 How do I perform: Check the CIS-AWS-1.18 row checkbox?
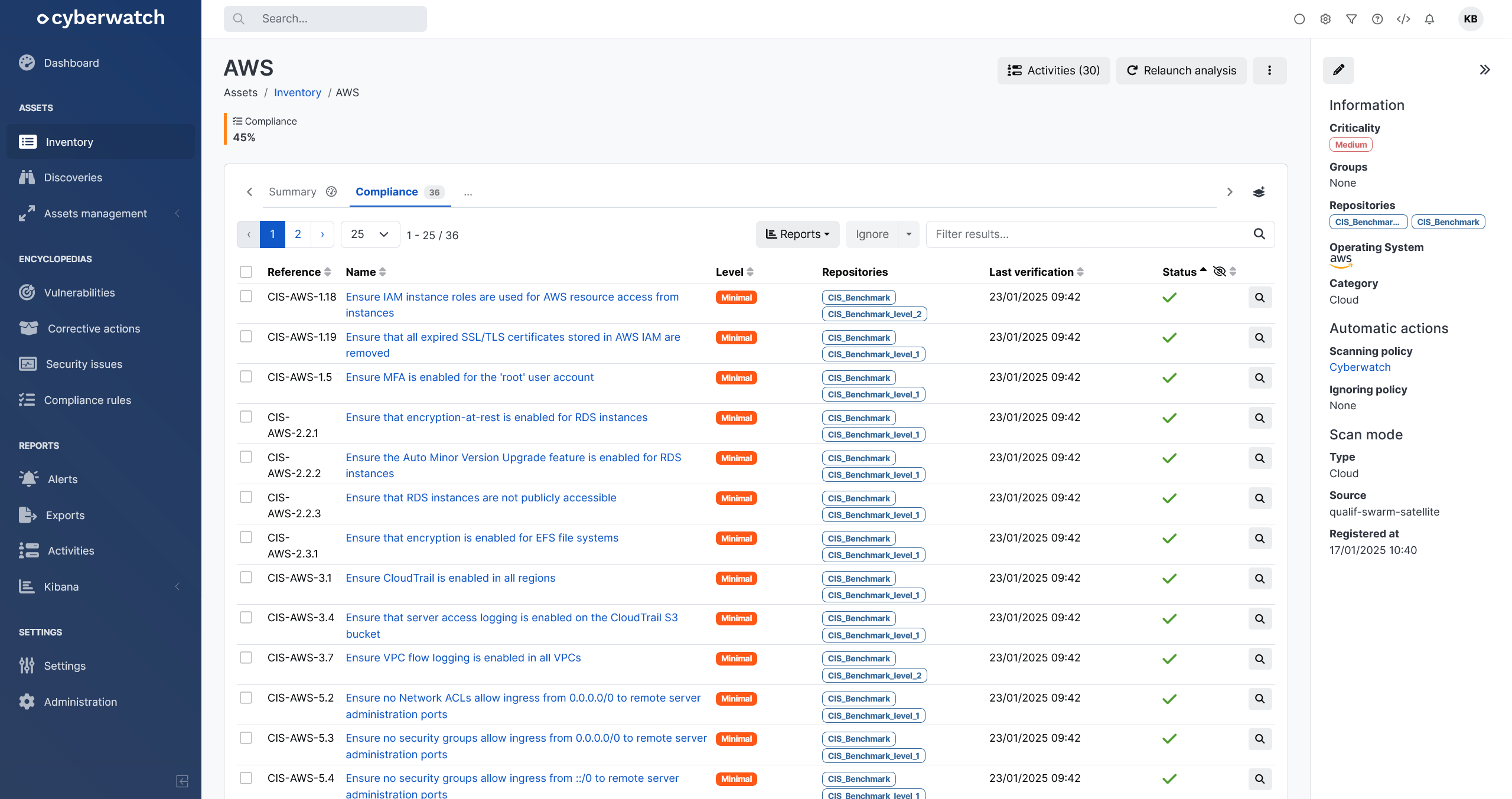click(x=246, y=296)
